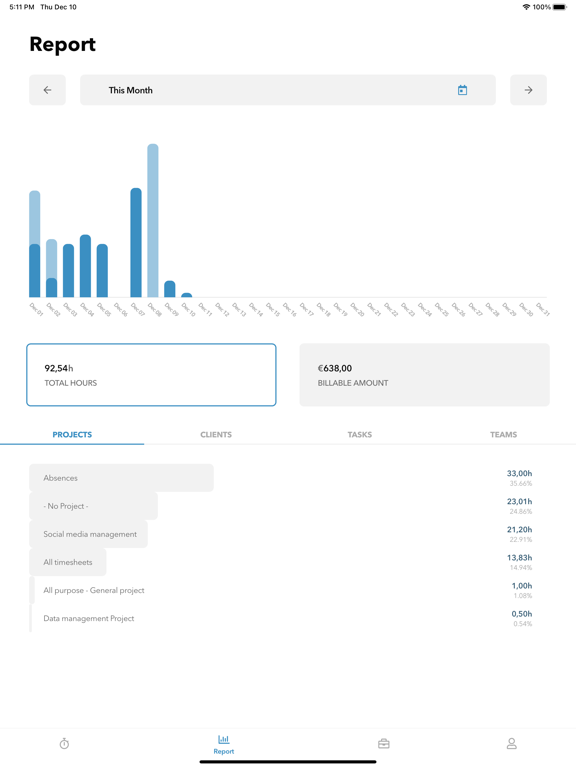Tap the Dec 04 chart bar
576x768 pixels.
pos(85,266)
